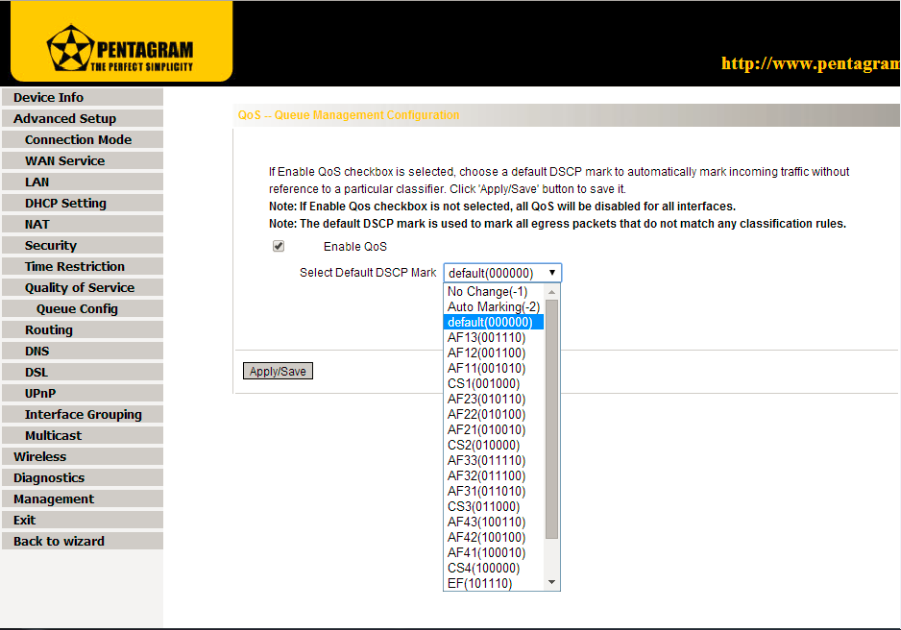Click the dropdown list scroll down arrow
The image size is (901, 630).
coord(552,582)
